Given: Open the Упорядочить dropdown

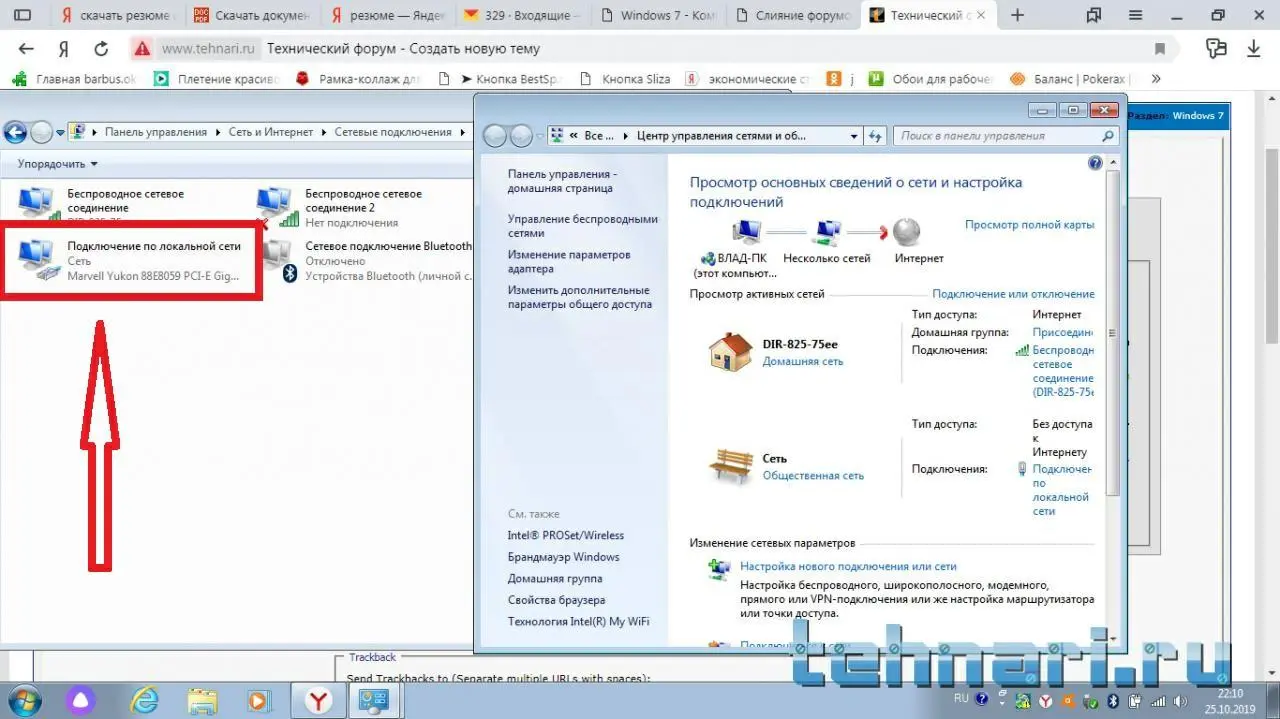Looking at the screenshot, I should (x=58, y=163).
